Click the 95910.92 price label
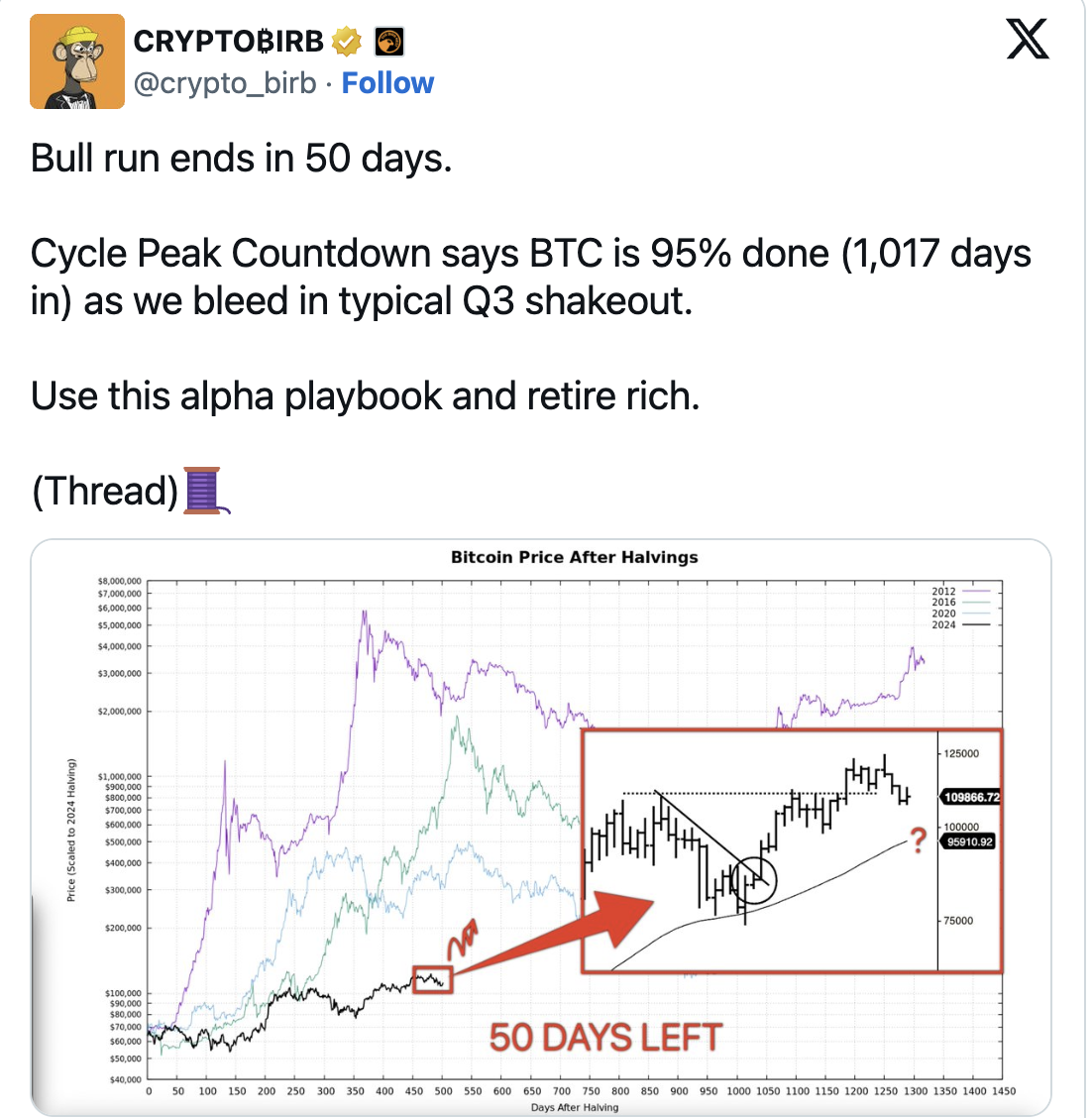1092x1118 pixels. 969,842
